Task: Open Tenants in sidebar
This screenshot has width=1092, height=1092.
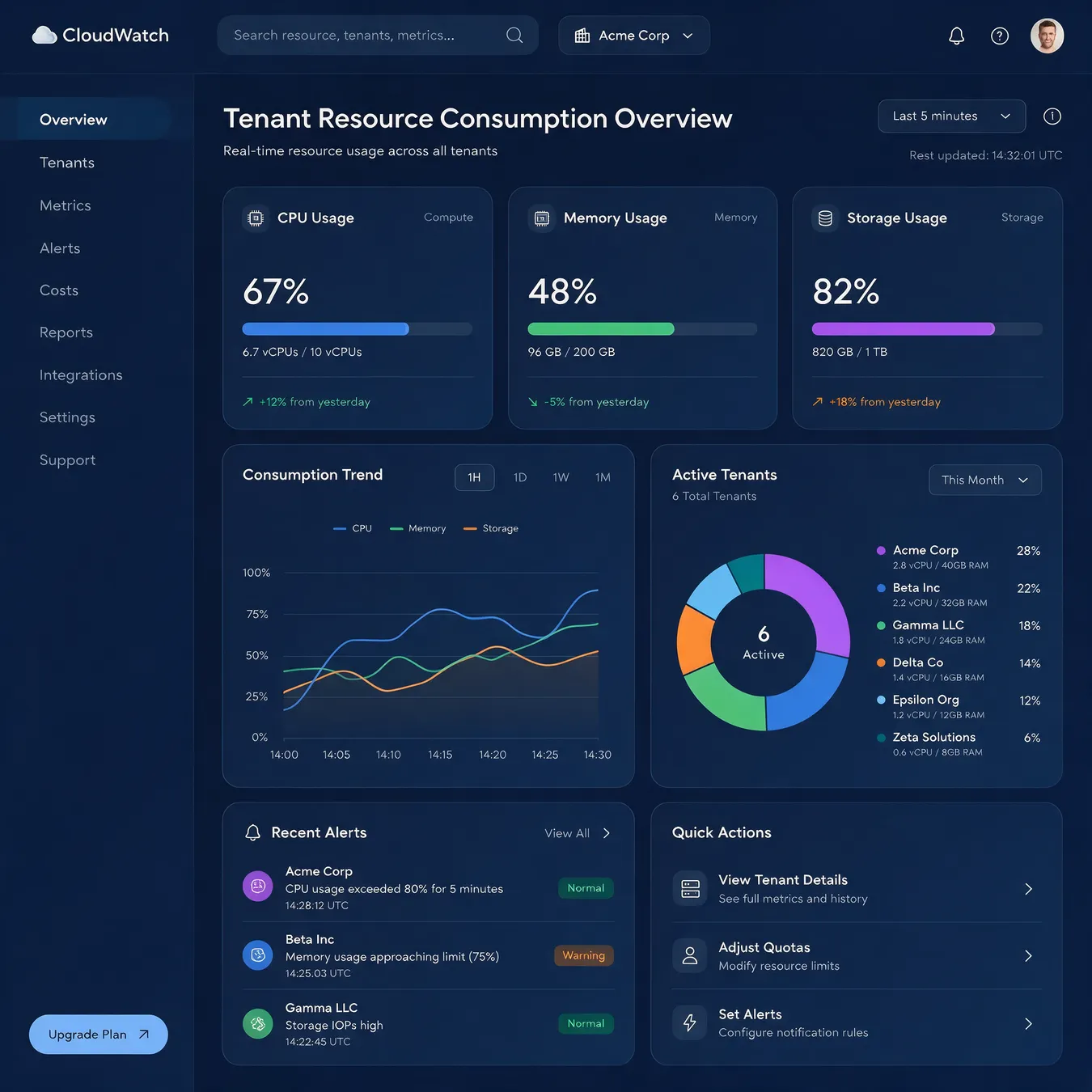Action: tap(67, 163)
